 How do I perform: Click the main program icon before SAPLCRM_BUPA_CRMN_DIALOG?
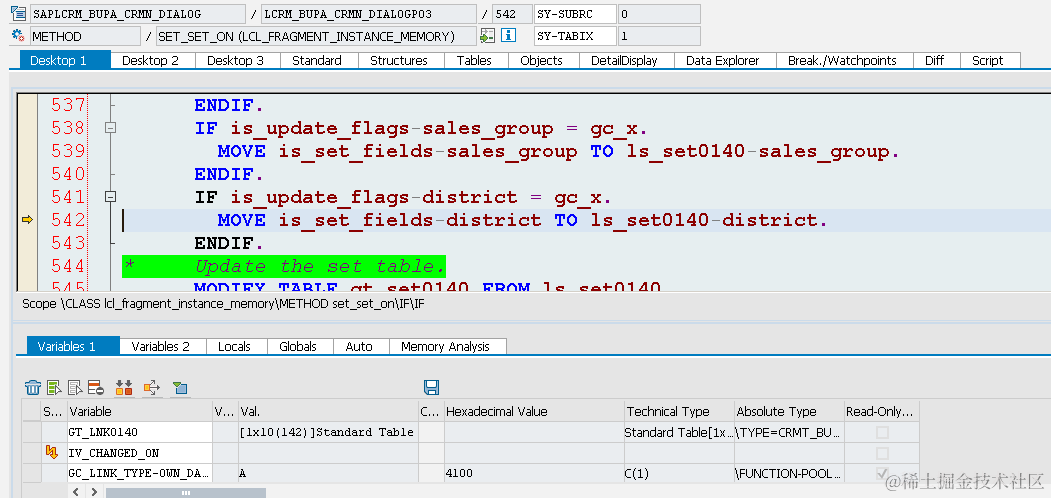(x=18, y=14)
